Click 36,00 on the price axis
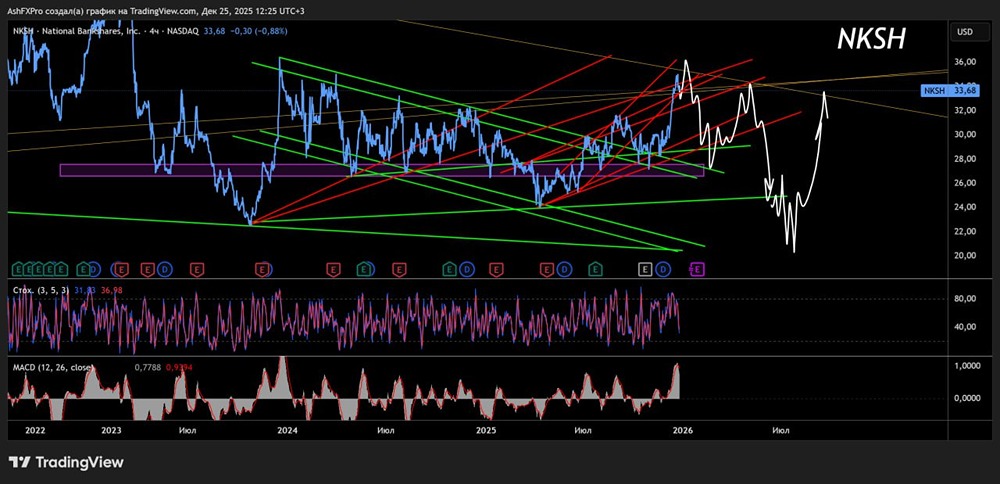The height and width of the screenshot is (484, 1000). point(966,62)
